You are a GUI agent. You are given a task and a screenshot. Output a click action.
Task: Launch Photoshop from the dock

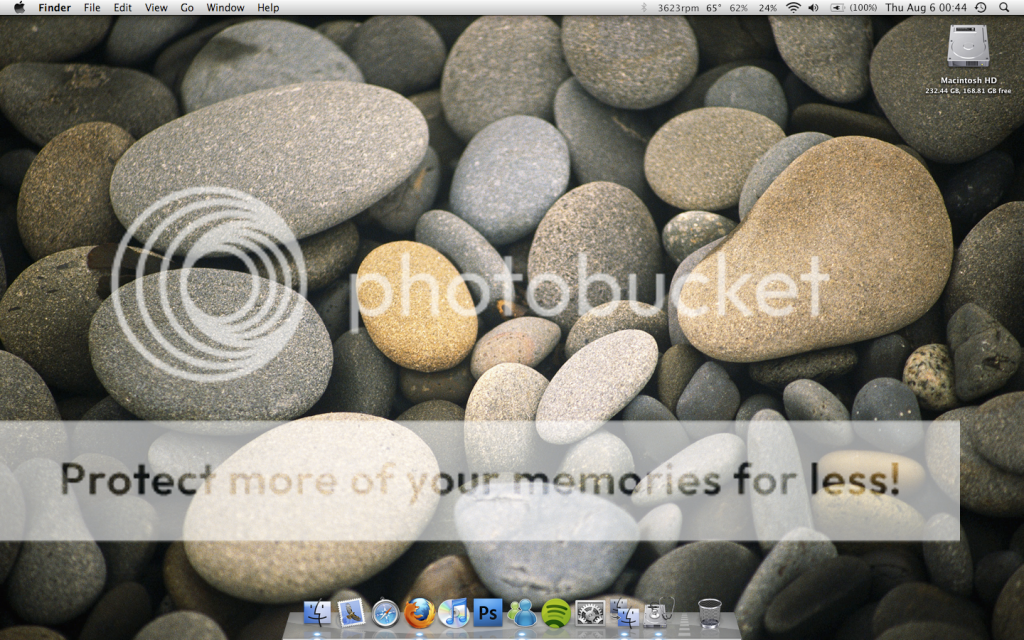[488, 611]
